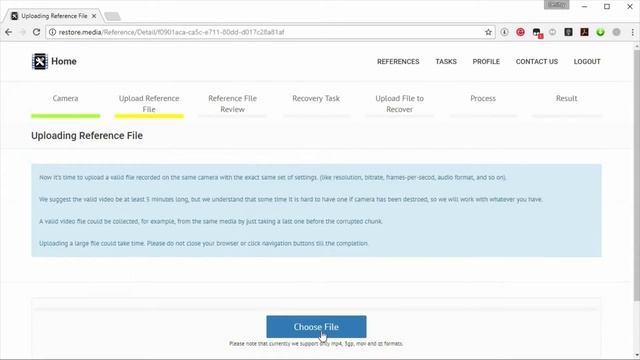640x360 pixels.
Task: Click the Restore.Media logo icon
Action: [40, 61]
